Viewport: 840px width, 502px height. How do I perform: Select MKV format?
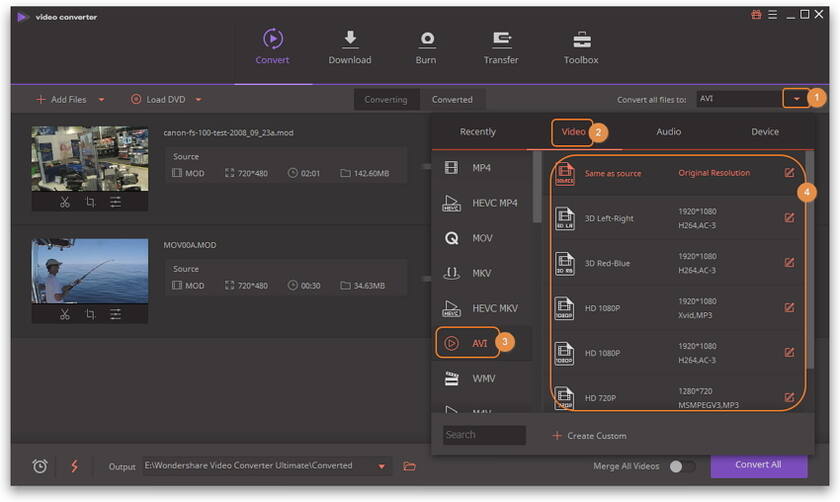coord(482,273)
